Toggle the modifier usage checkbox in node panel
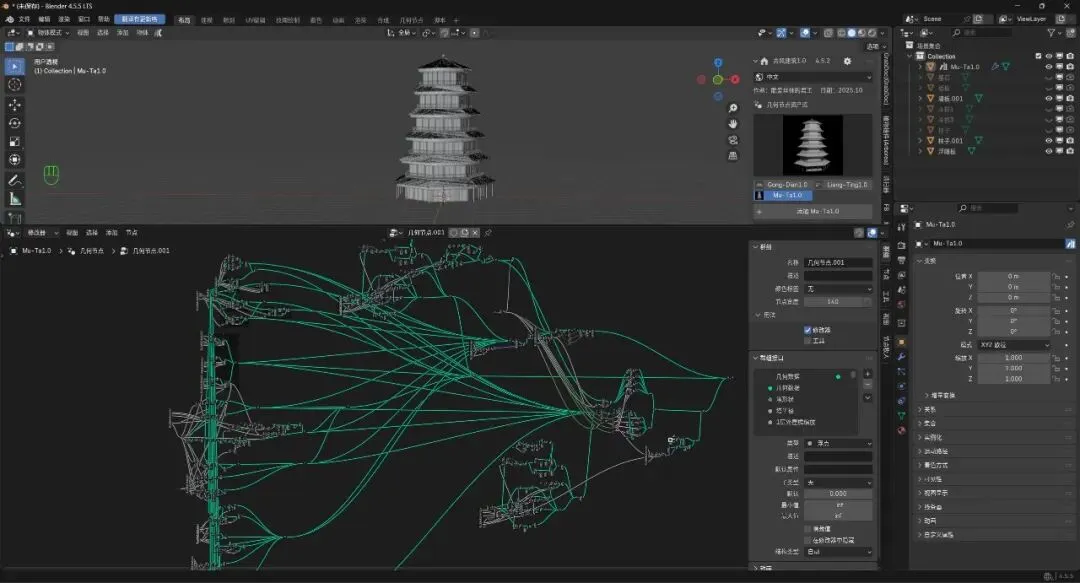The height and width of the screenshot is (583, 1080). 808,329
